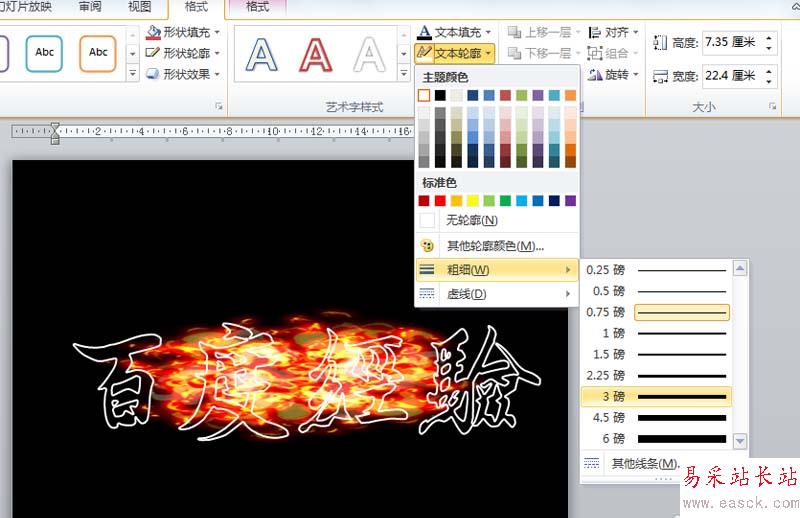Select the 3 磅 line weight

pyautogui.click(x=656, y=397)
